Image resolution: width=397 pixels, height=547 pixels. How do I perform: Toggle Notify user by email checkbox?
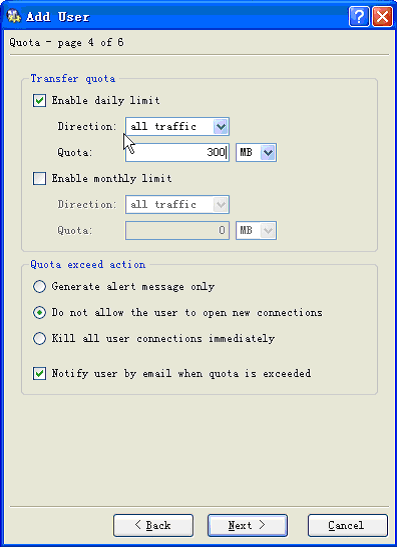[39, 373]
